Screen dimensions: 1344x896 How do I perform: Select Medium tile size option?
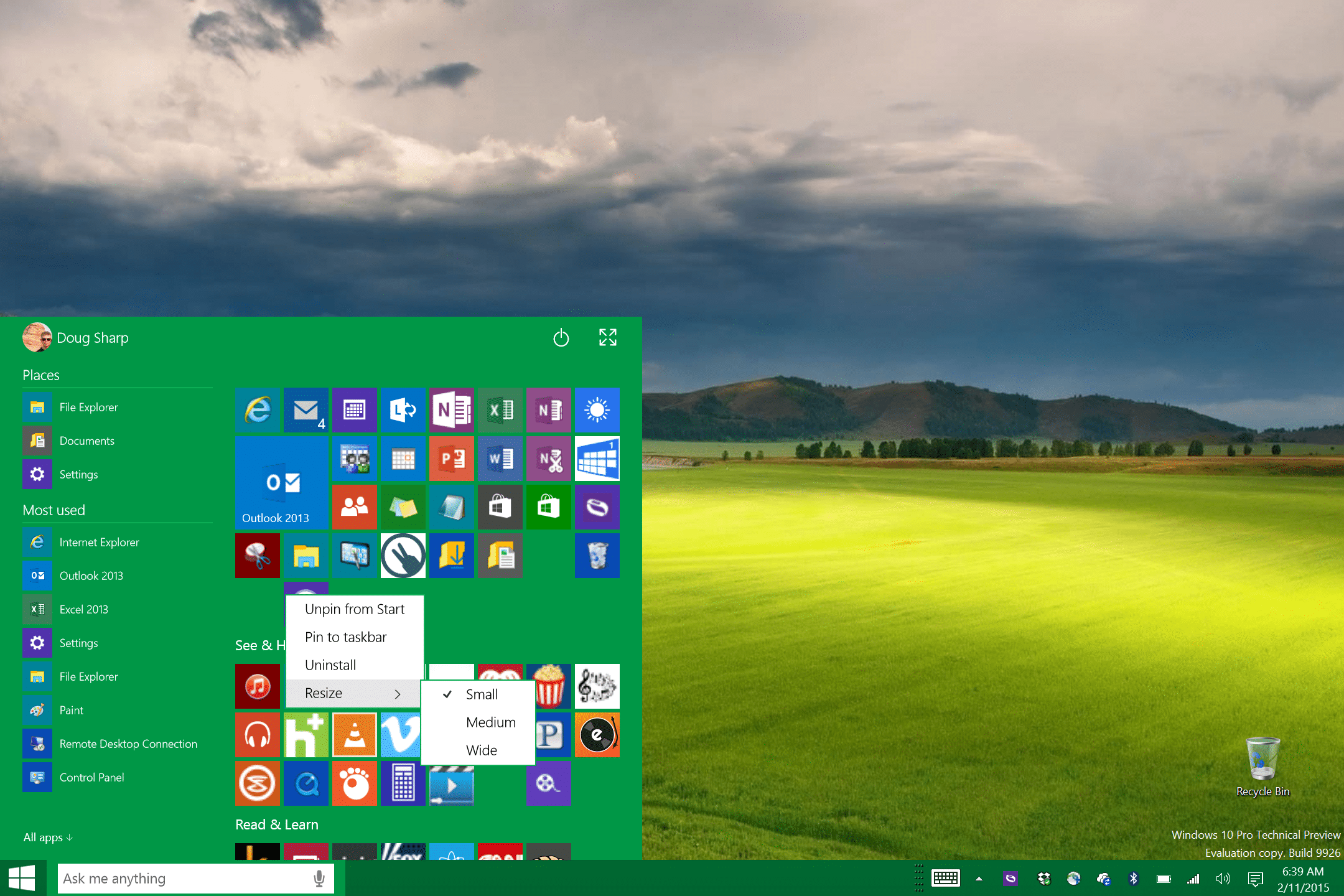point(478,722)
